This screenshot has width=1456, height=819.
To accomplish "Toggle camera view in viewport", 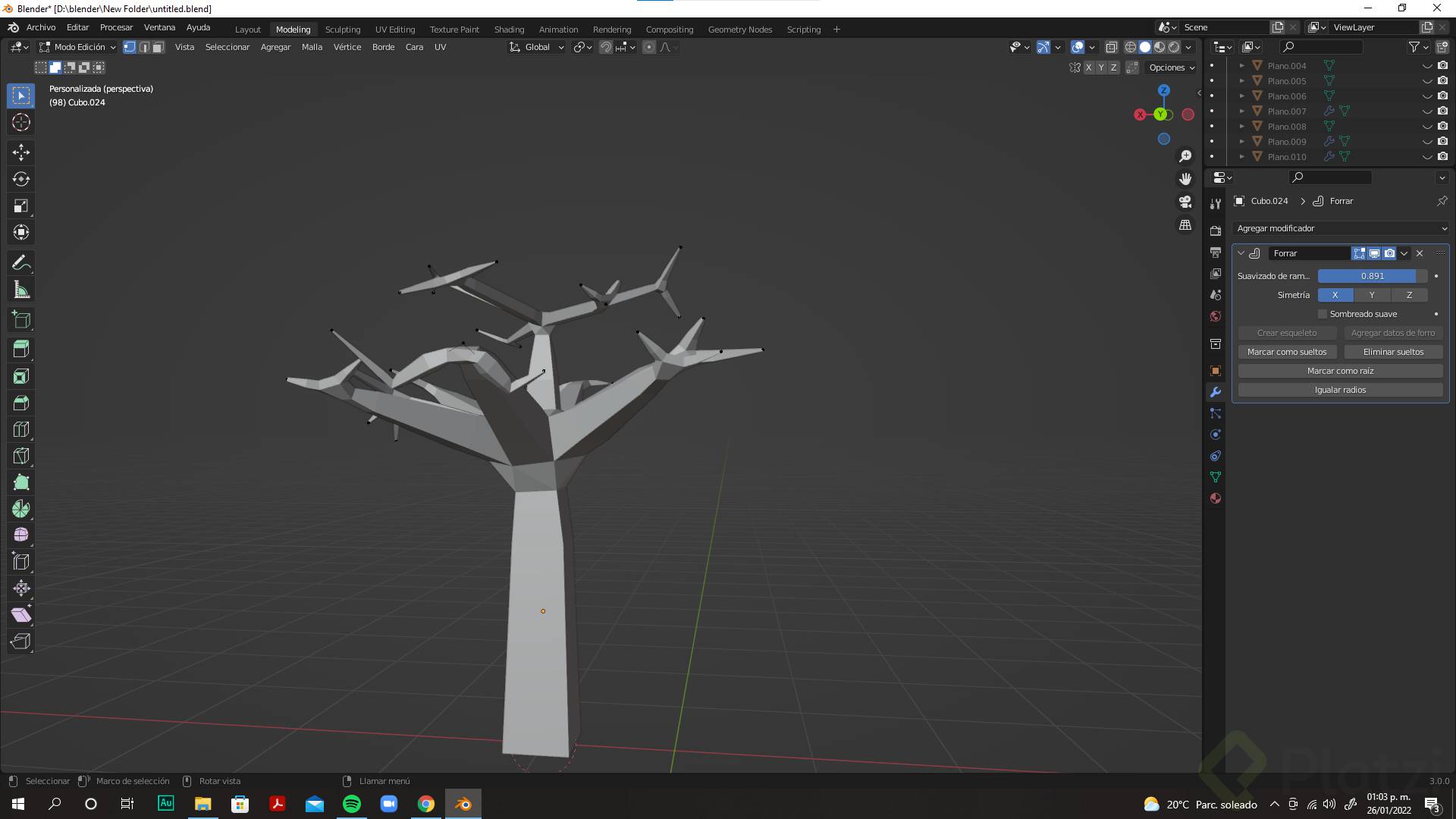I will pyautogui.click(x=1185, y=202).
